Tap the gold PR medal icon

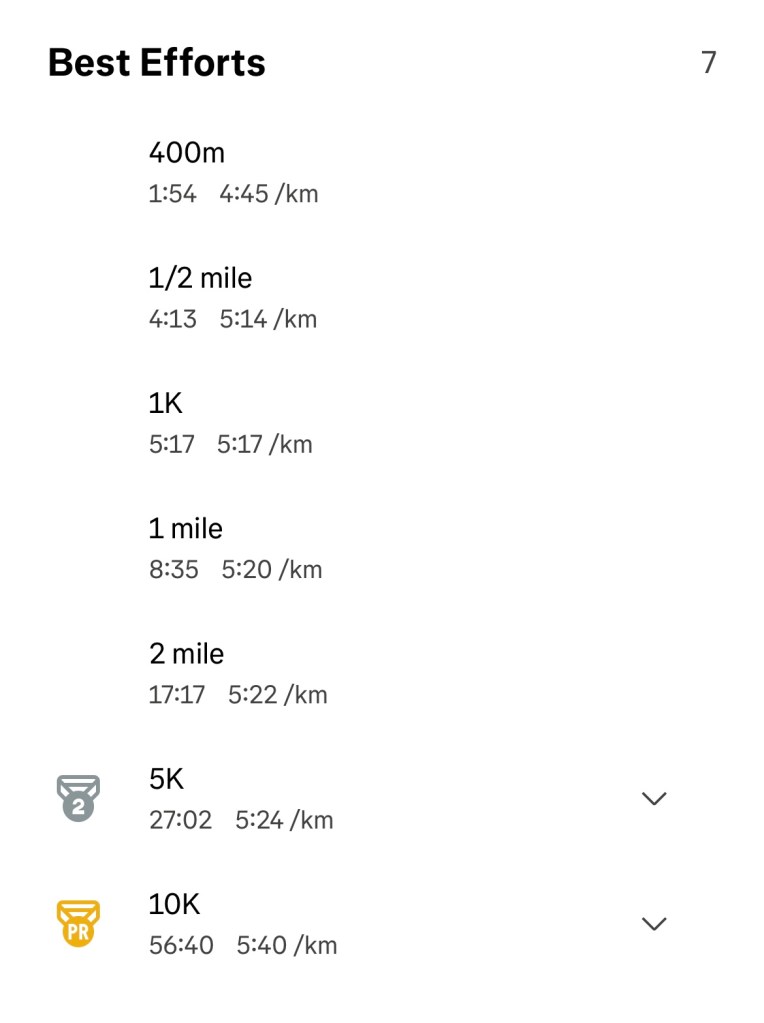click(x=78, y=923)
